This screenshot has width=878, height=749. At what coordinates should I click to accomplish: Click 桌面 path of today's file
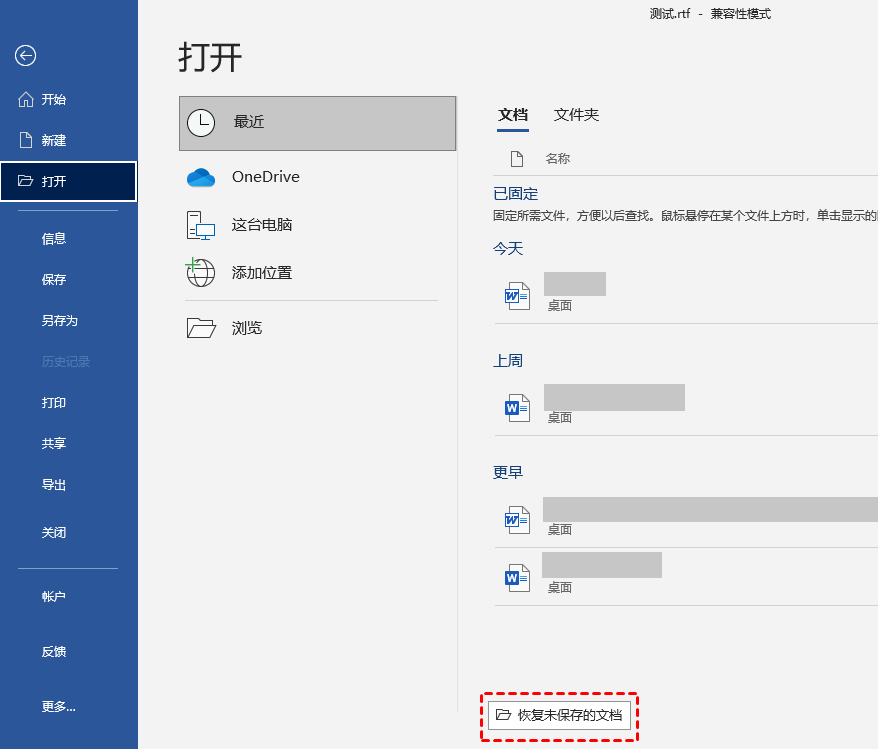(559, 306)
